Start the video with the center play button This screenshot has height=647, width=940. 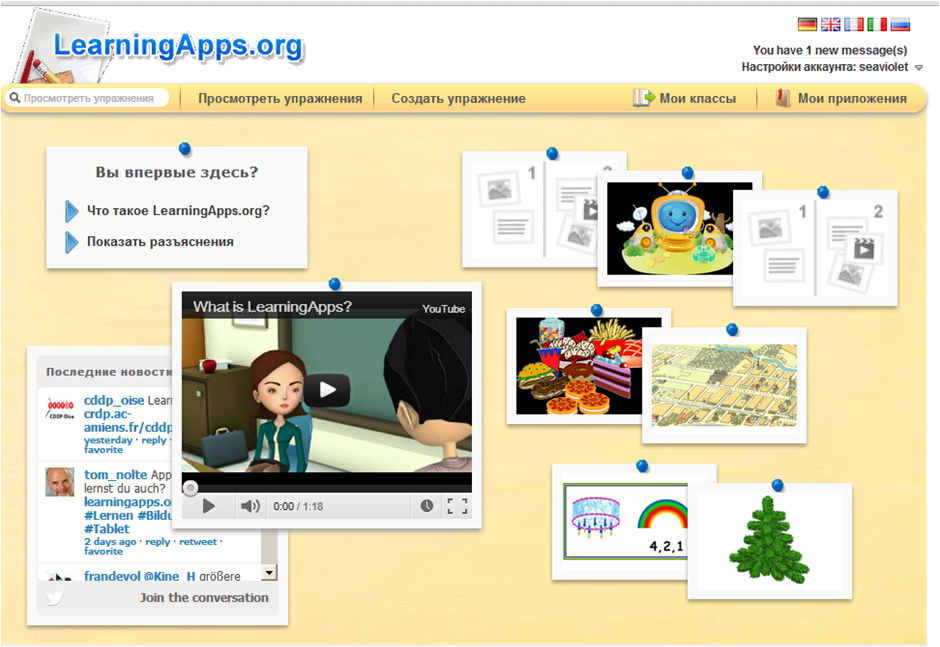point(327,390)
